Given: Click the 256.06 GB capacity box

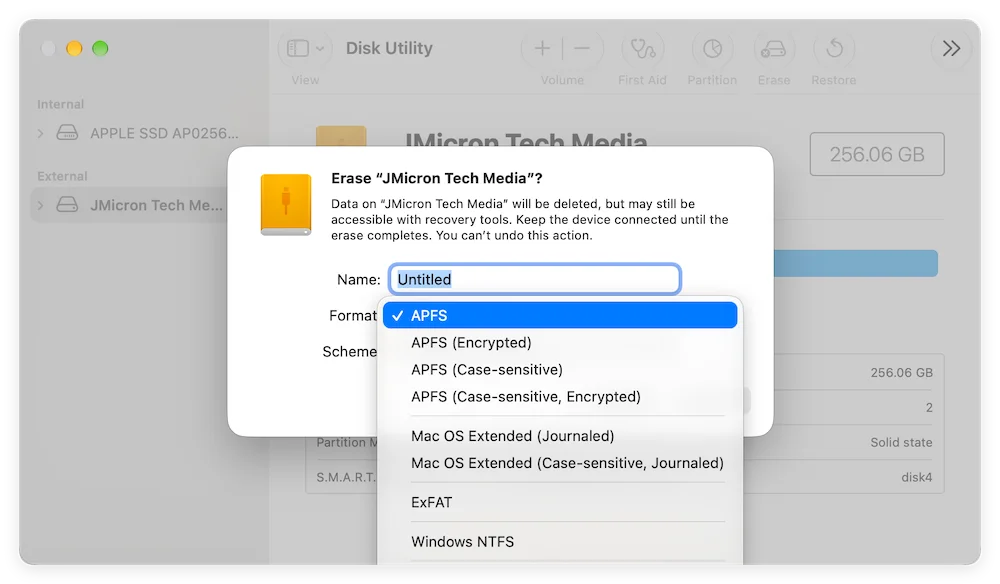Looking at the screenshot, I should (877, 154).
